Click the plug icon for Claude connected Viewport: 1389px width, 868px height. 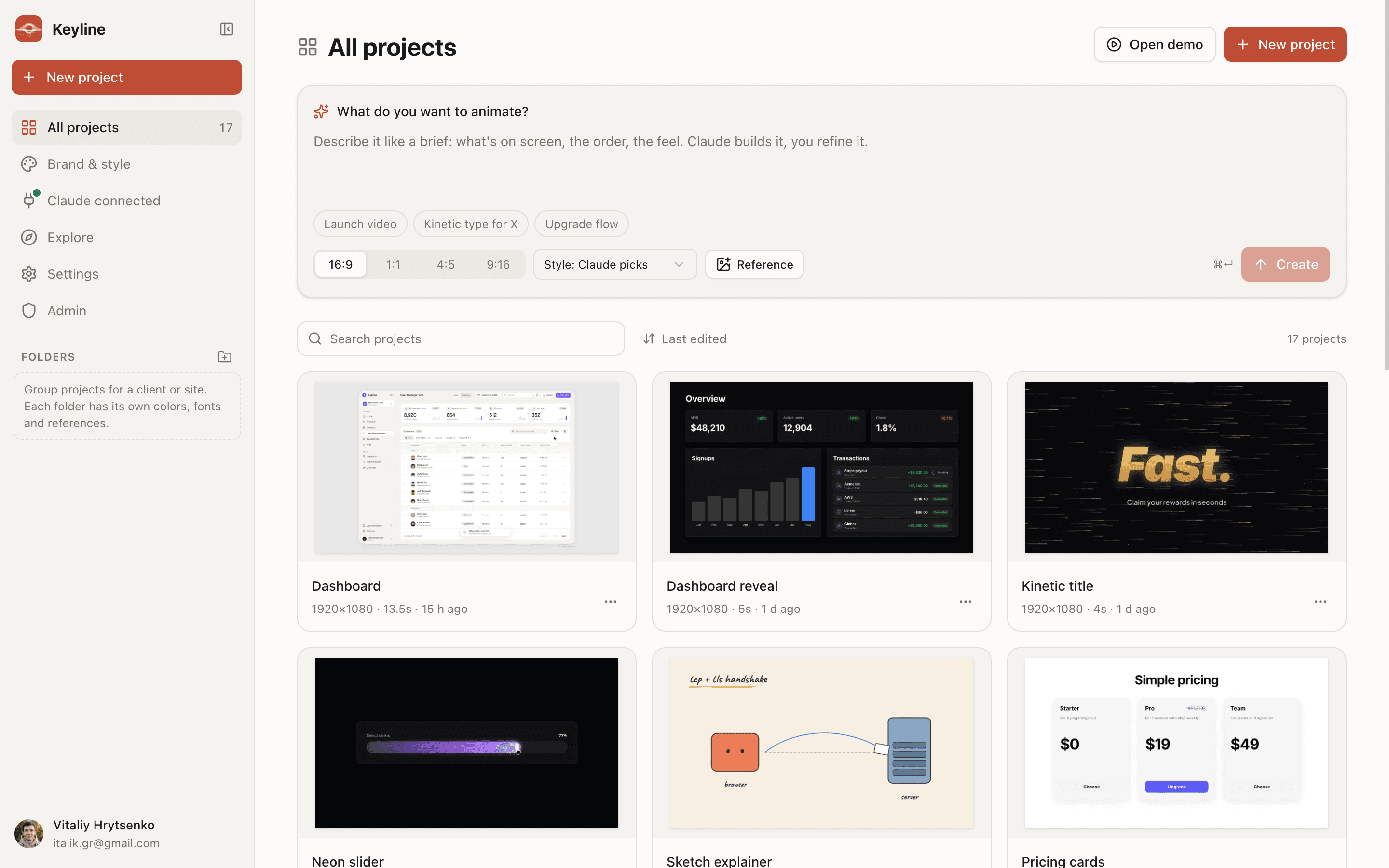(29, 200)
